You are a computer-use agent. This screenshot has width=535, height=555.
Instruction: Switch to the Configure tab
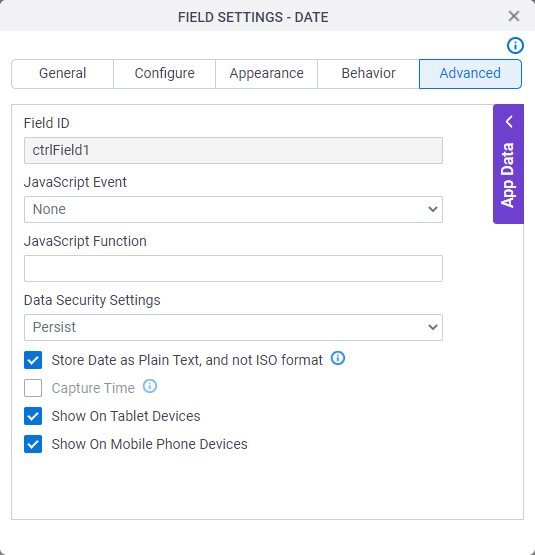165,74
